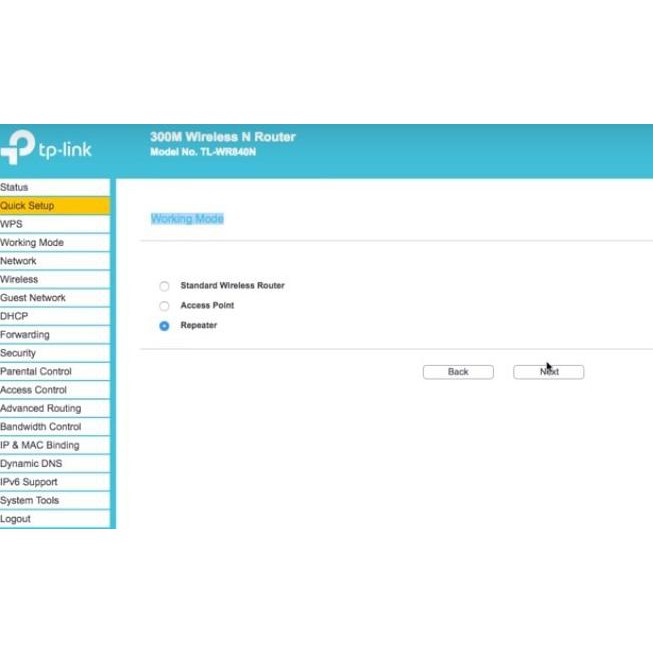Navigate to Parental Control page
The height and width of the screenshot is (653, 653).
click(x=36, y=371)
